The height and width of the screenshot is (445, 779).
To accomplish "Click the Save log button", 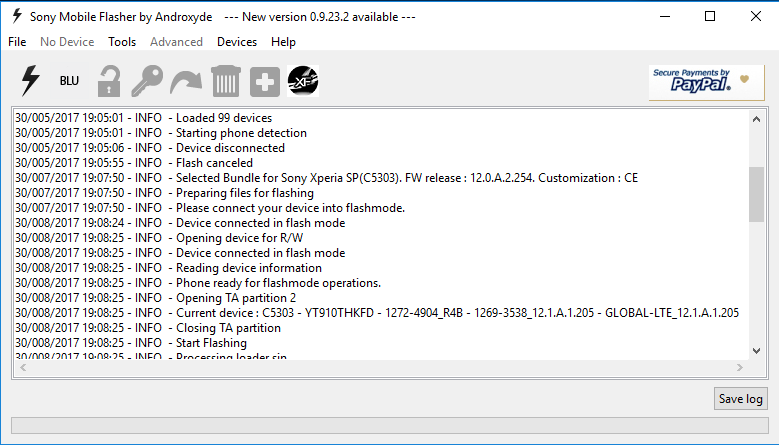I will pos(741,399).
